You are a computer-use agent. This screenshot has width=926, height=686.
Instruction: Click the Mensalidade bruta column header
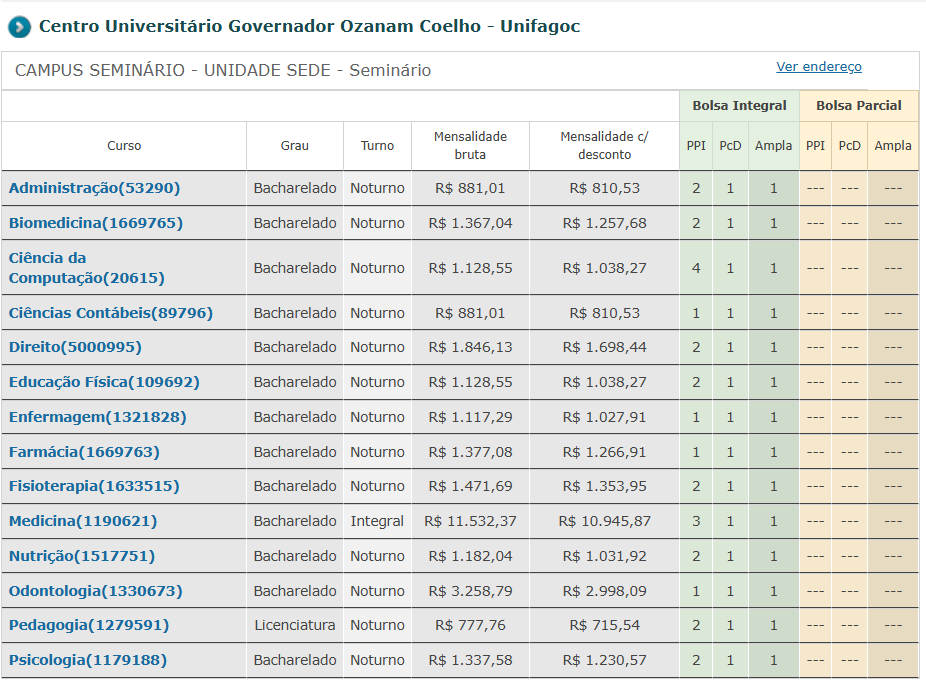click(x=470, y=145)
